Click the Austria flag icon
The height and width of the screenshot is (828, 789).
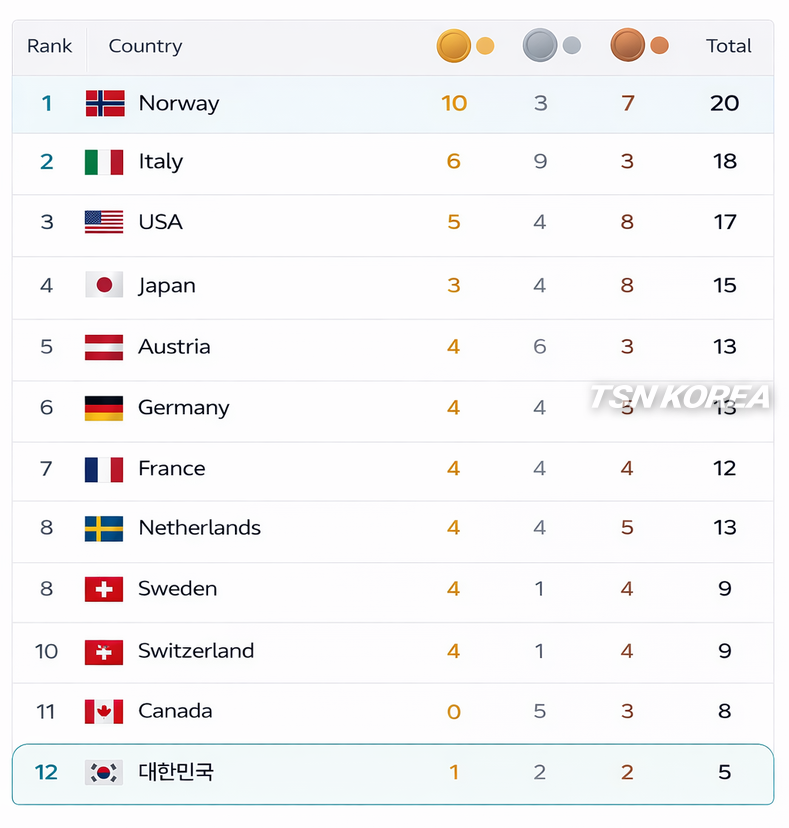click(104, 347)
